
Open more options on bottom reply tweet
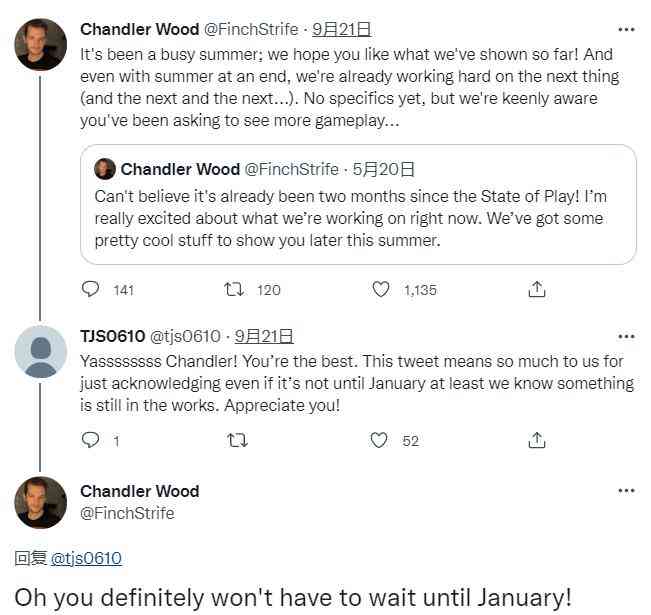[x=626, y=490]
